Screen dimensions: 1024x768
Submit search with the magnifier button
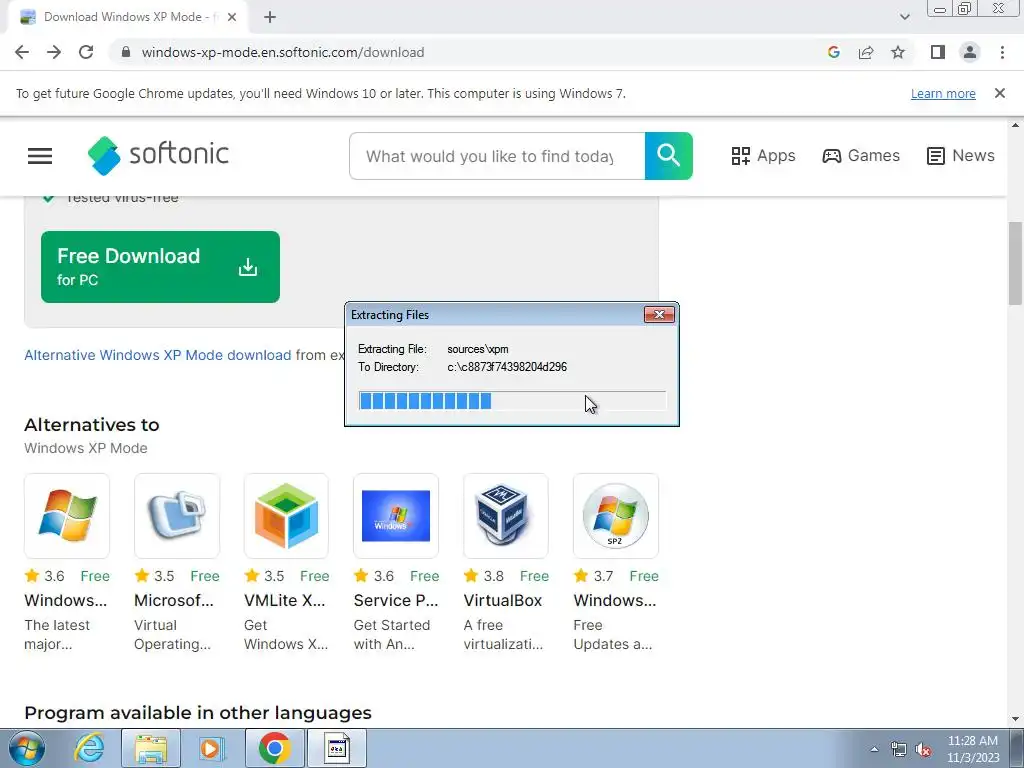pyautogui.click(x=669, y=156)
